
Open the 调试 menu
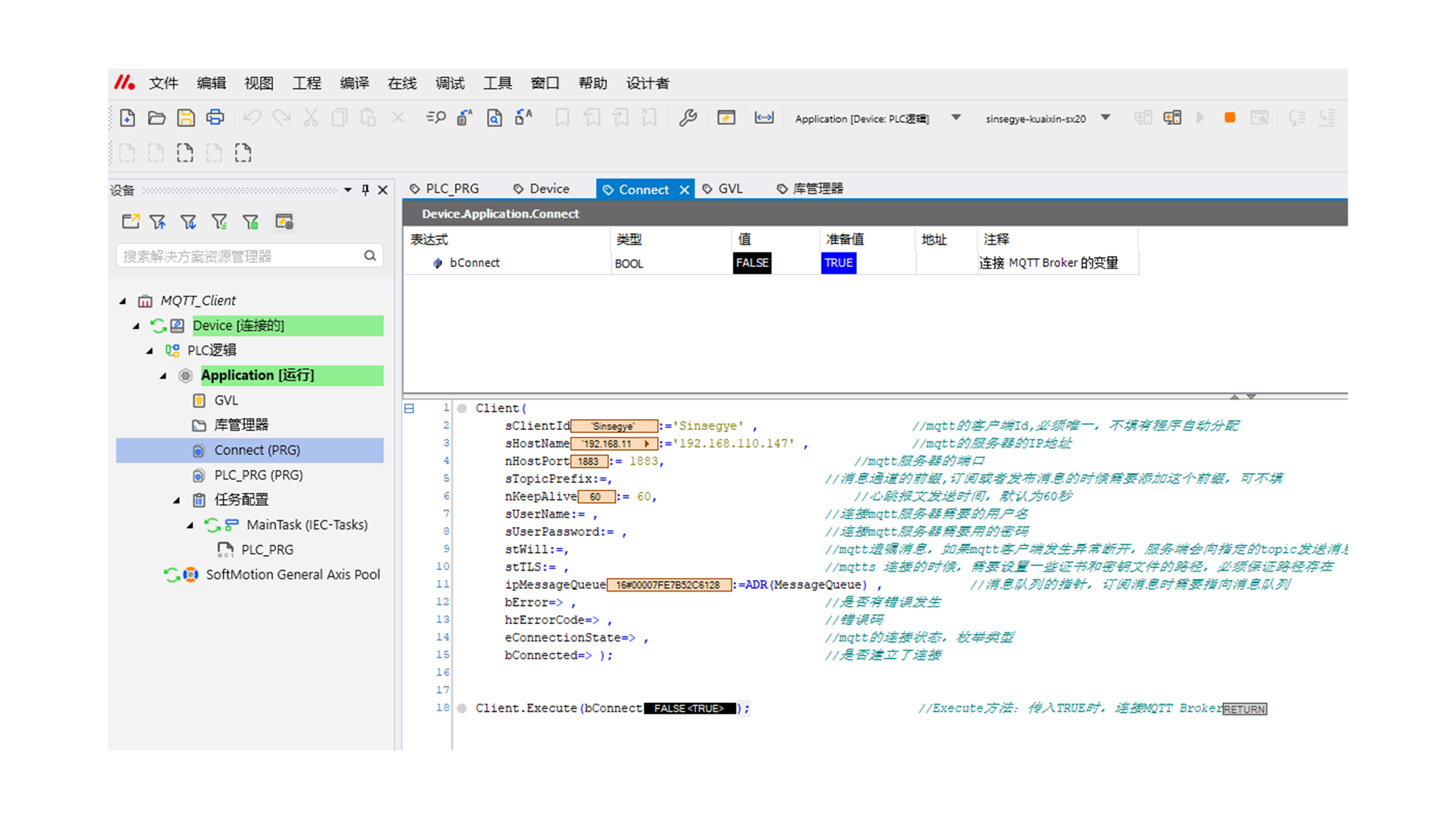pos(450,83)
